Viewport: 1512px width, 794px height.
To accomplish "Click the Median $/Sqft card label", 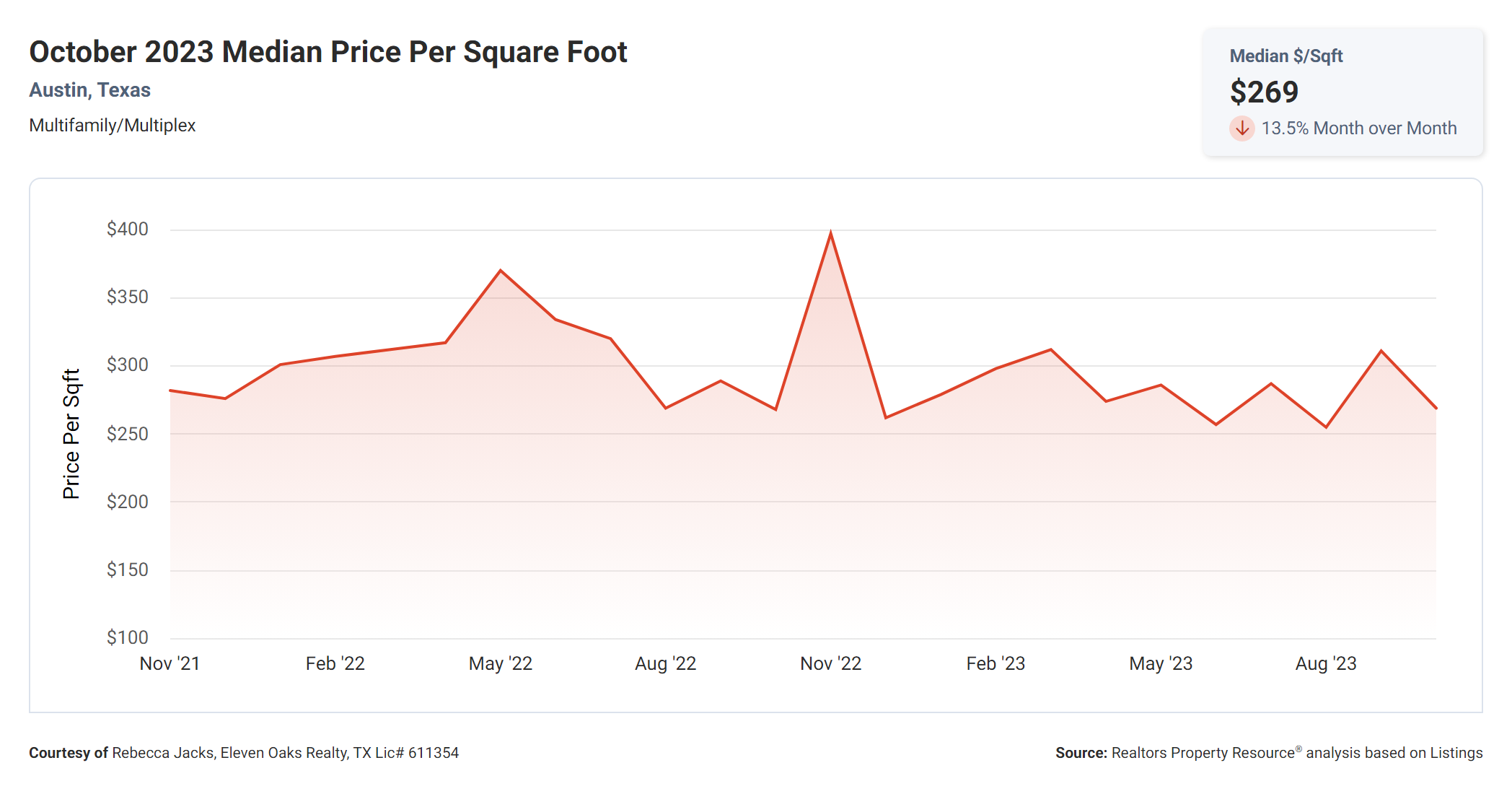I will point(1285,56).
